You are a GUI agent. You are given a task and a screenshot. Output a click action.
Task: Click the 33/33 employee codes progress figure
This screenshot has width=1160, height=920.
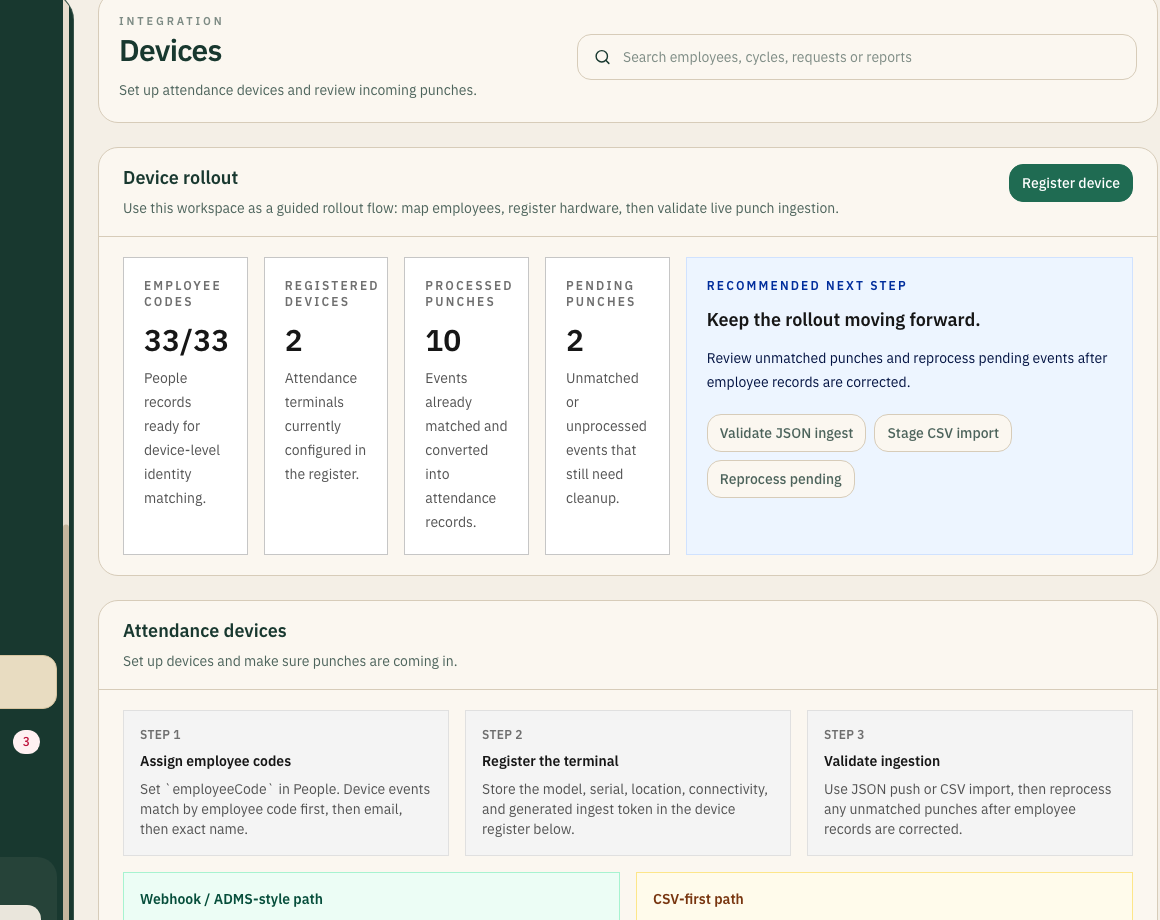186,340
